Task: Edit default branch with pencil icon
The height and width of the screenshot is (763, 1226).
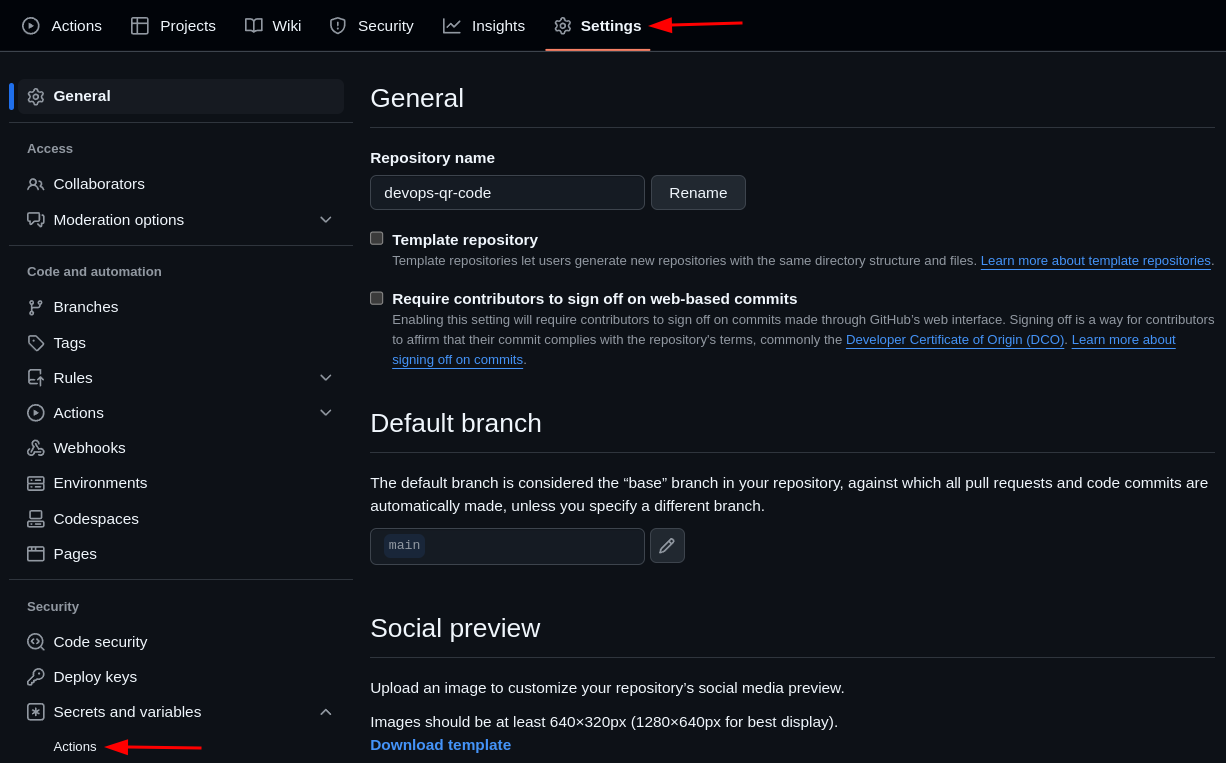Action: 667,546
